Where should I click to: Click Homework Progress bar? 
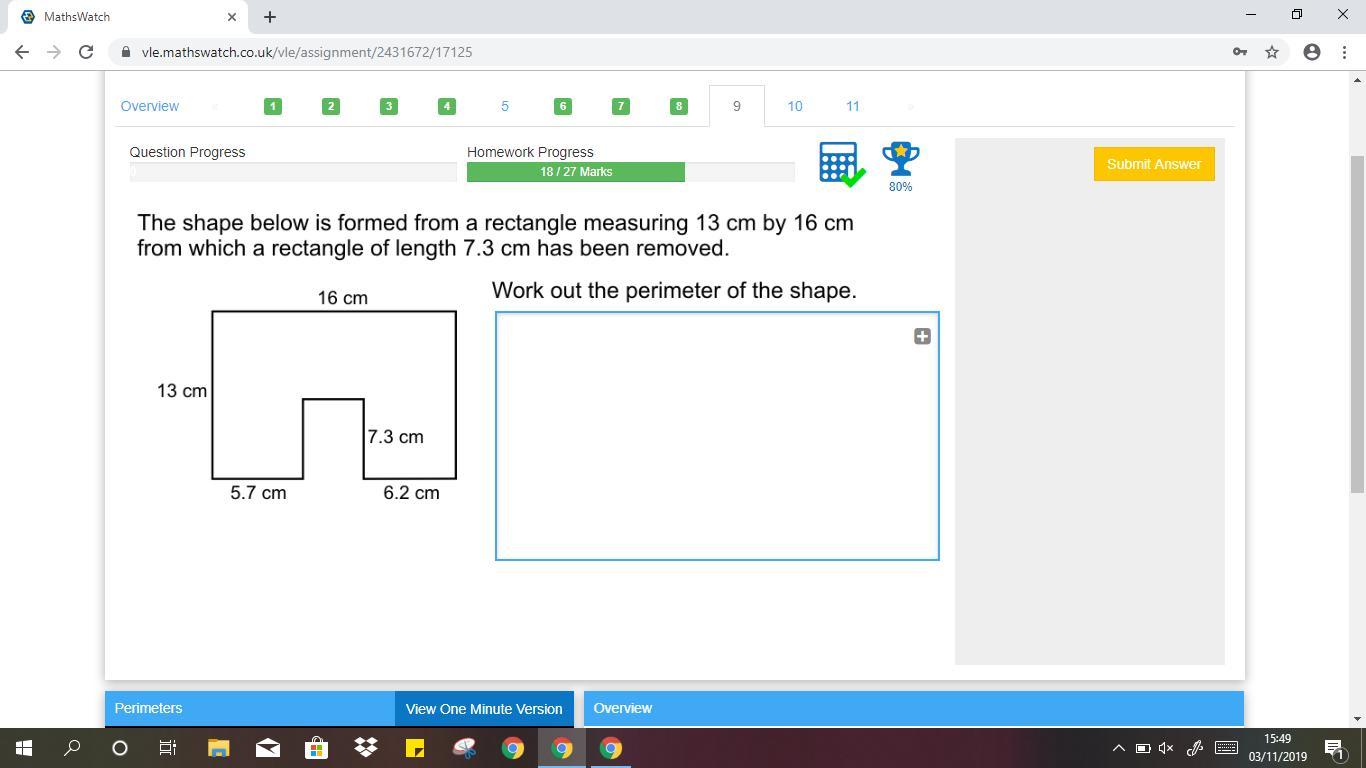(x=630, y=172)
